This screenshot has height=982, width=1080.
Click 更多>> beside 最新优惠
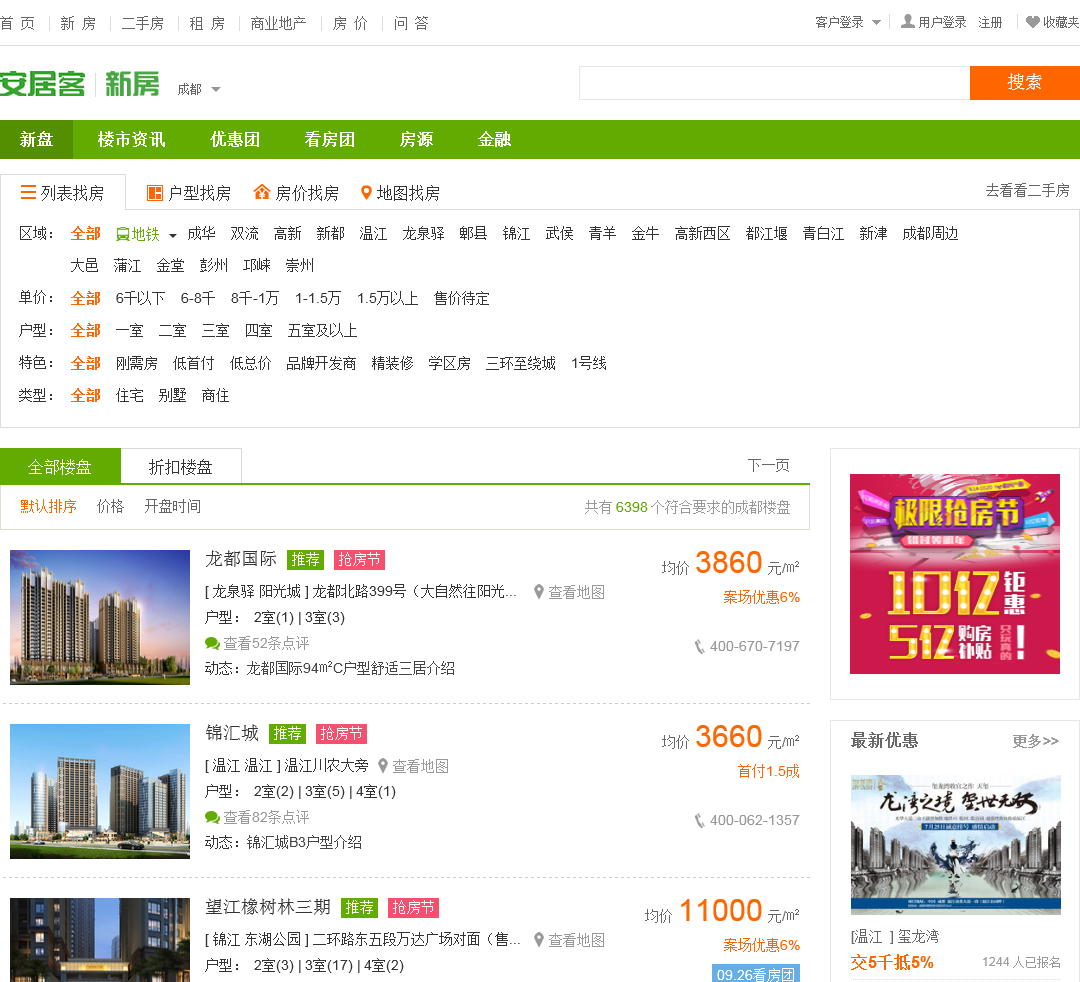[x=1036, y=741]
